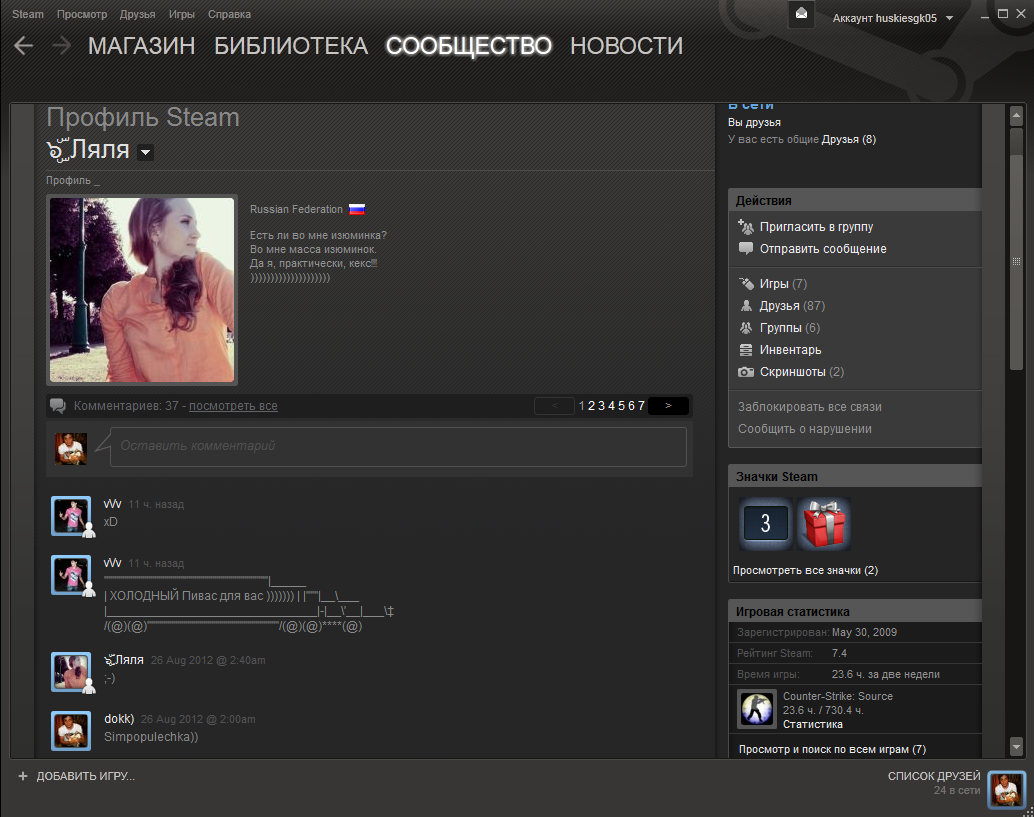The height and width of the screenshot is (817, 1034).
Task: Open Статистика for Counter-Strike: Source
Action: [x=812, y=724]
